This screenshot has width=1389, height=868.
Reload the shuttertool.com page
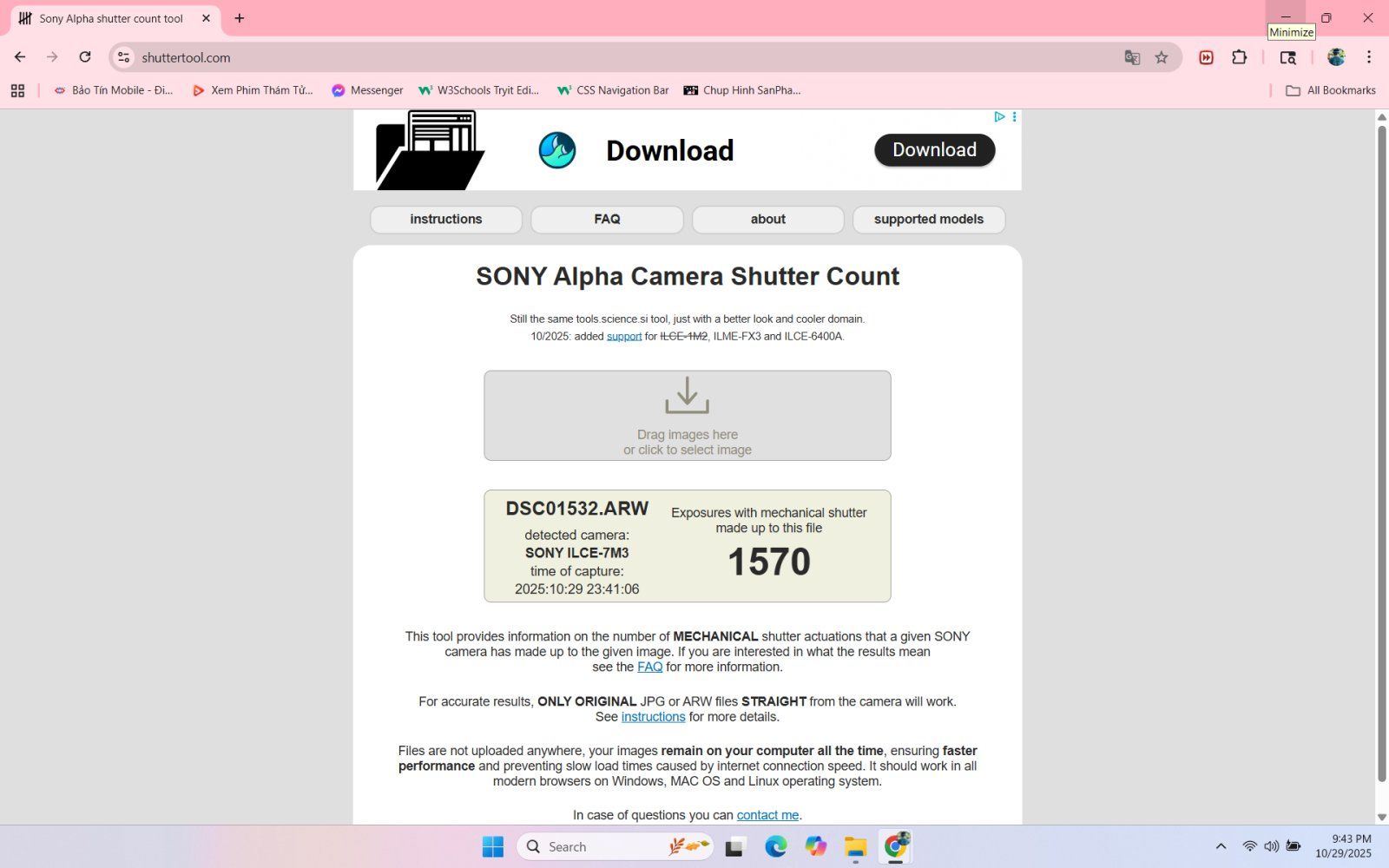85,57
